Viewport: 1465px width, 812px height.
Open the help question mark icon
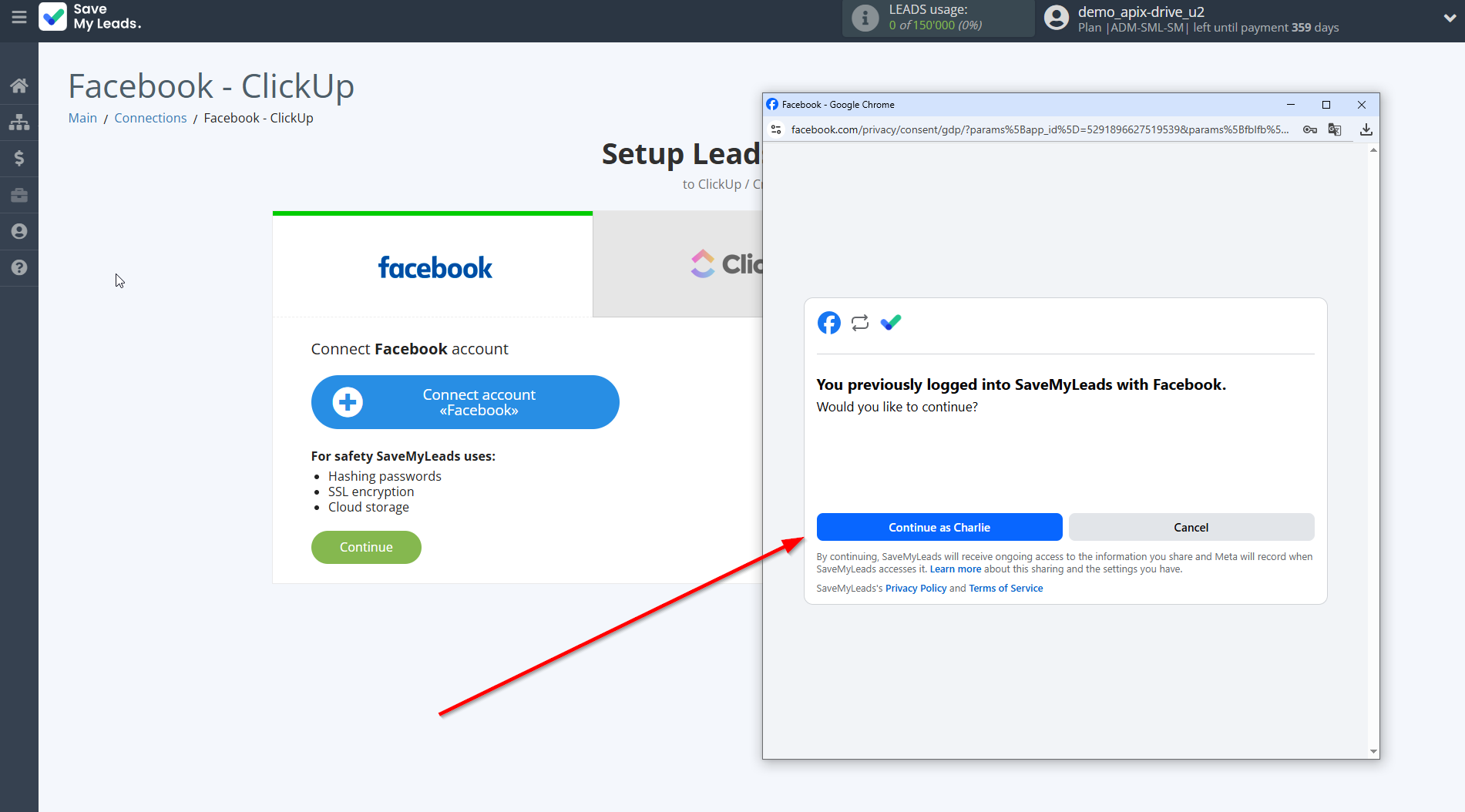(x=19, y=267)
